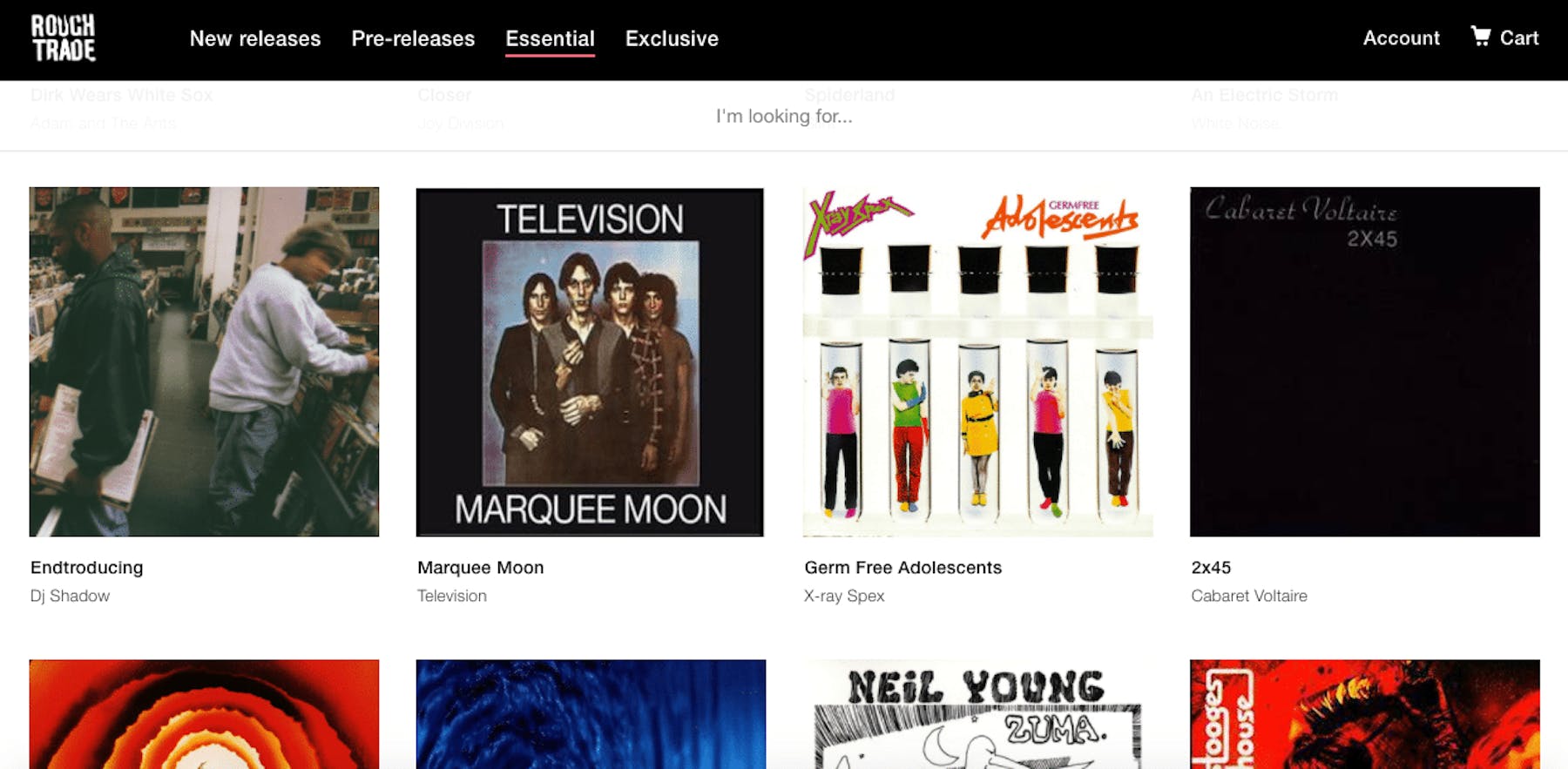Open the Cabaret Voltaire 2x45 cover
The width and height of the screenshot is (1568, 769).
(1364, 361)
